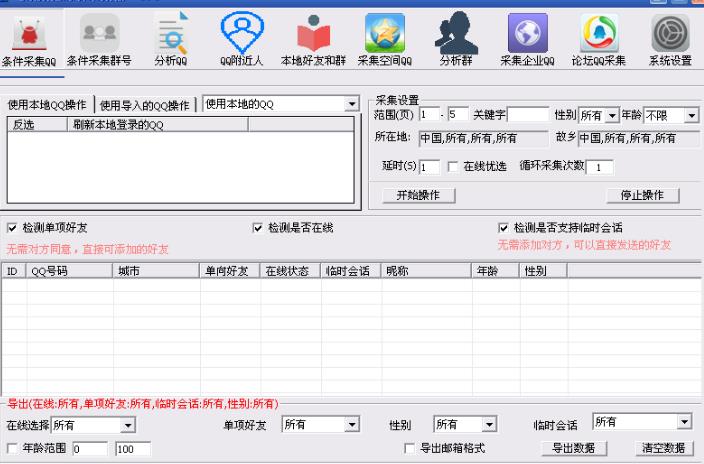This screenshot has width=704, height=464.
Task: Open the 采集空间QQ tool
Action: 385,41
